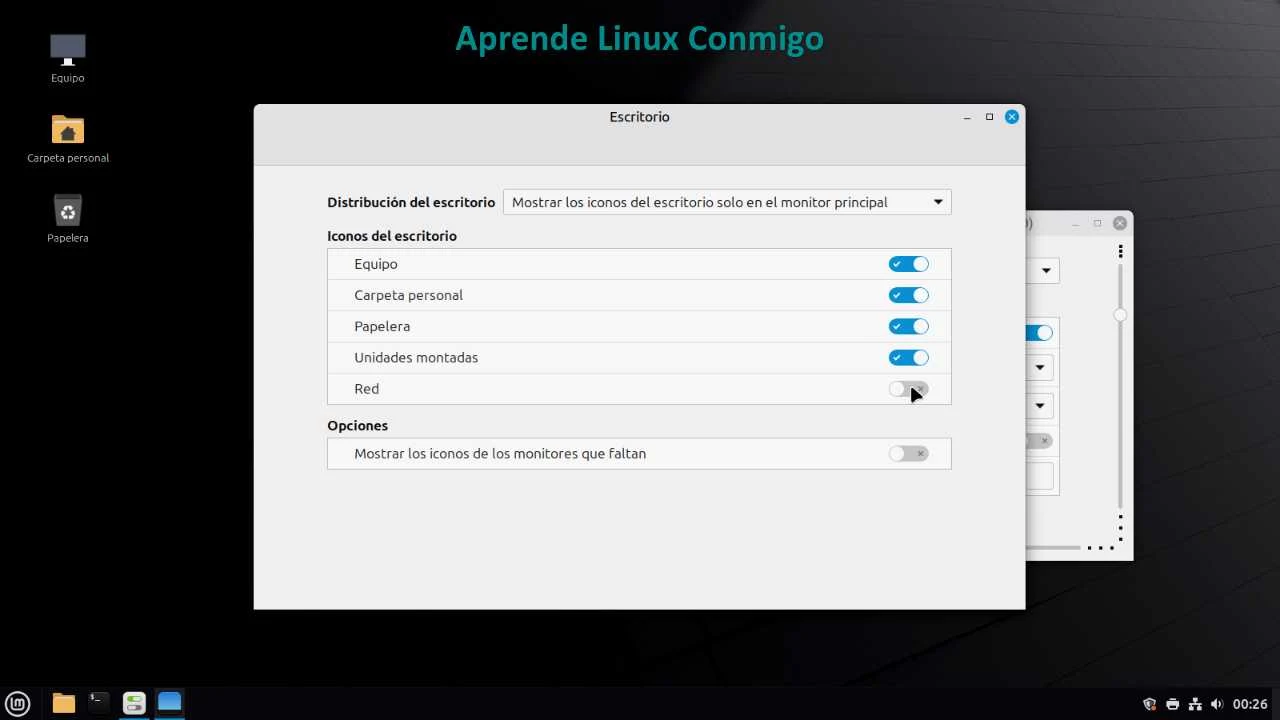This screenshot has width=1280, height=720.
Task: Click the Escritorio window title
Action: coord(639,117)
